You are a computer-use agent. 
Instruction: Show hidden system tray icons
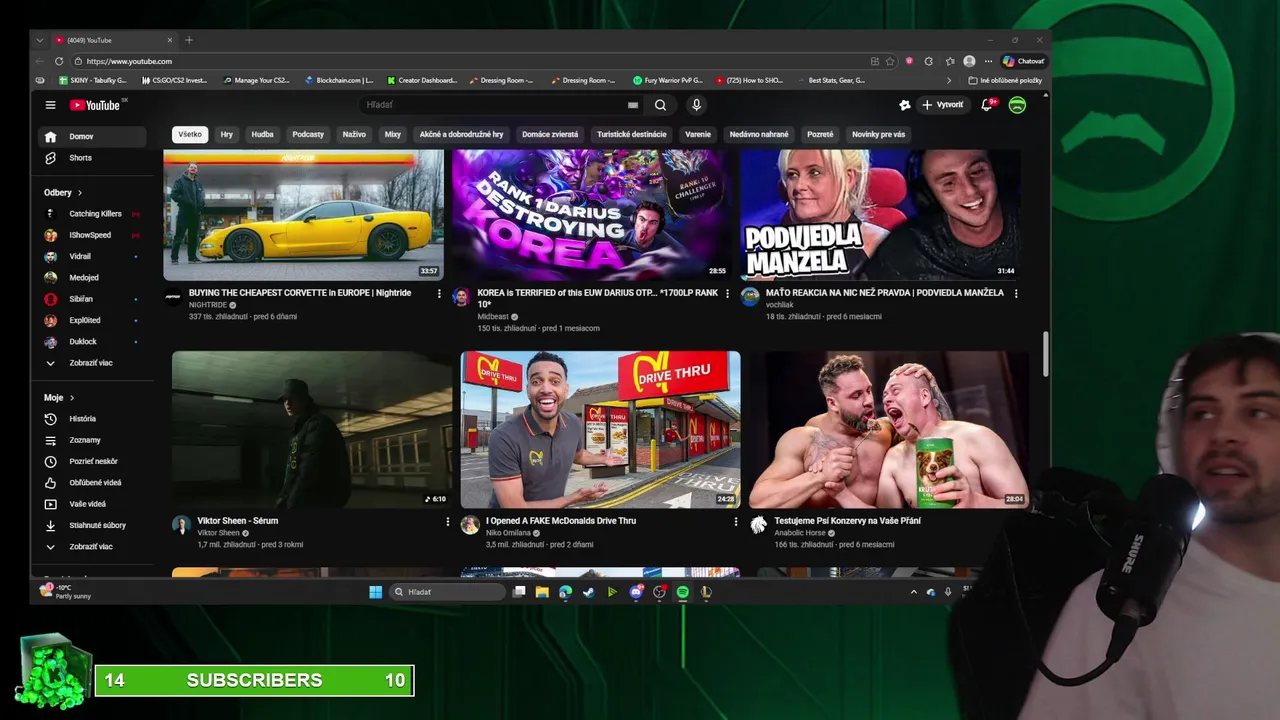pos(913,592)
